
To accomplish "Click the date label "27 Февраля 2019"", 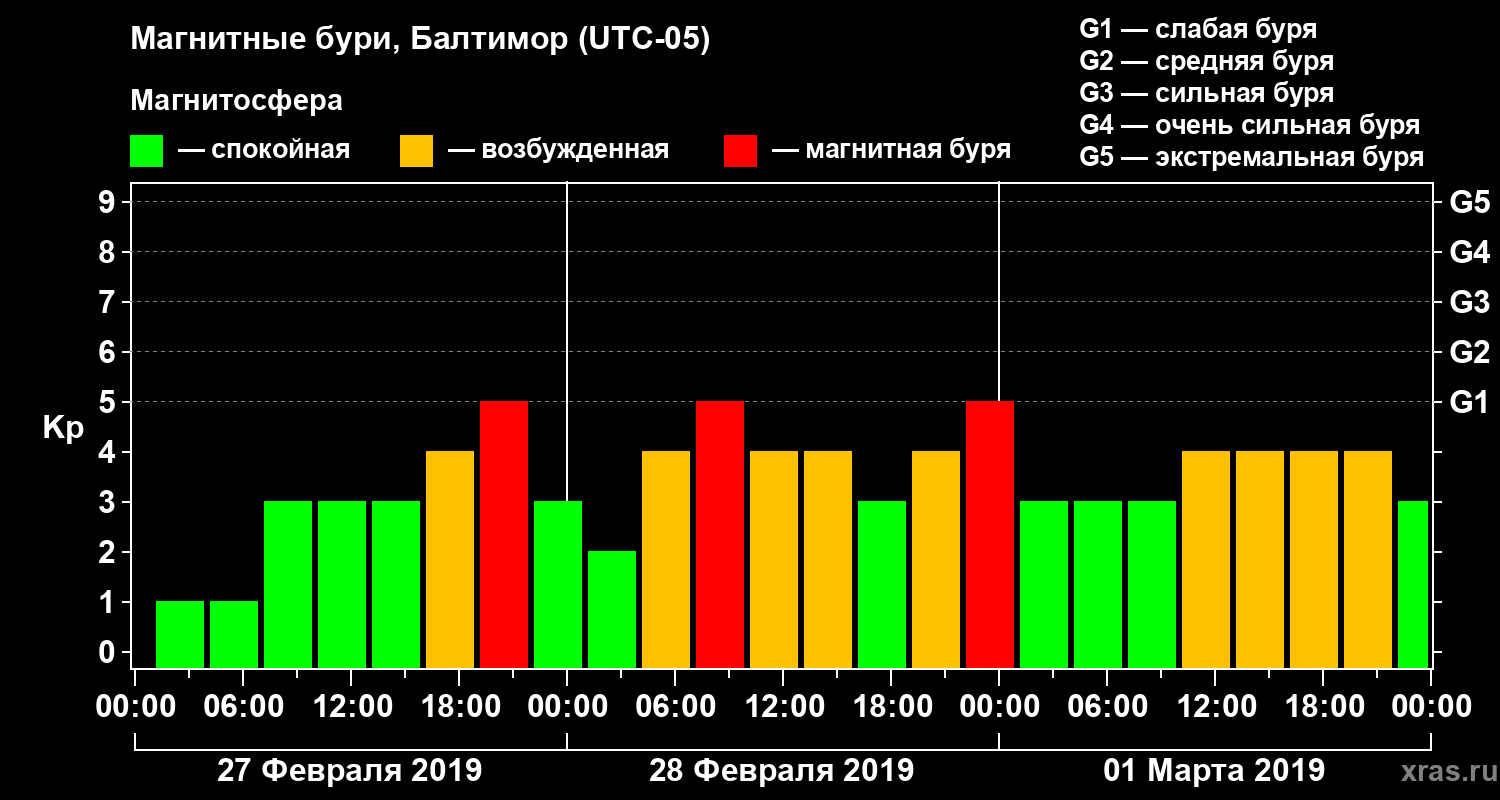I will (x=349, y=771).
